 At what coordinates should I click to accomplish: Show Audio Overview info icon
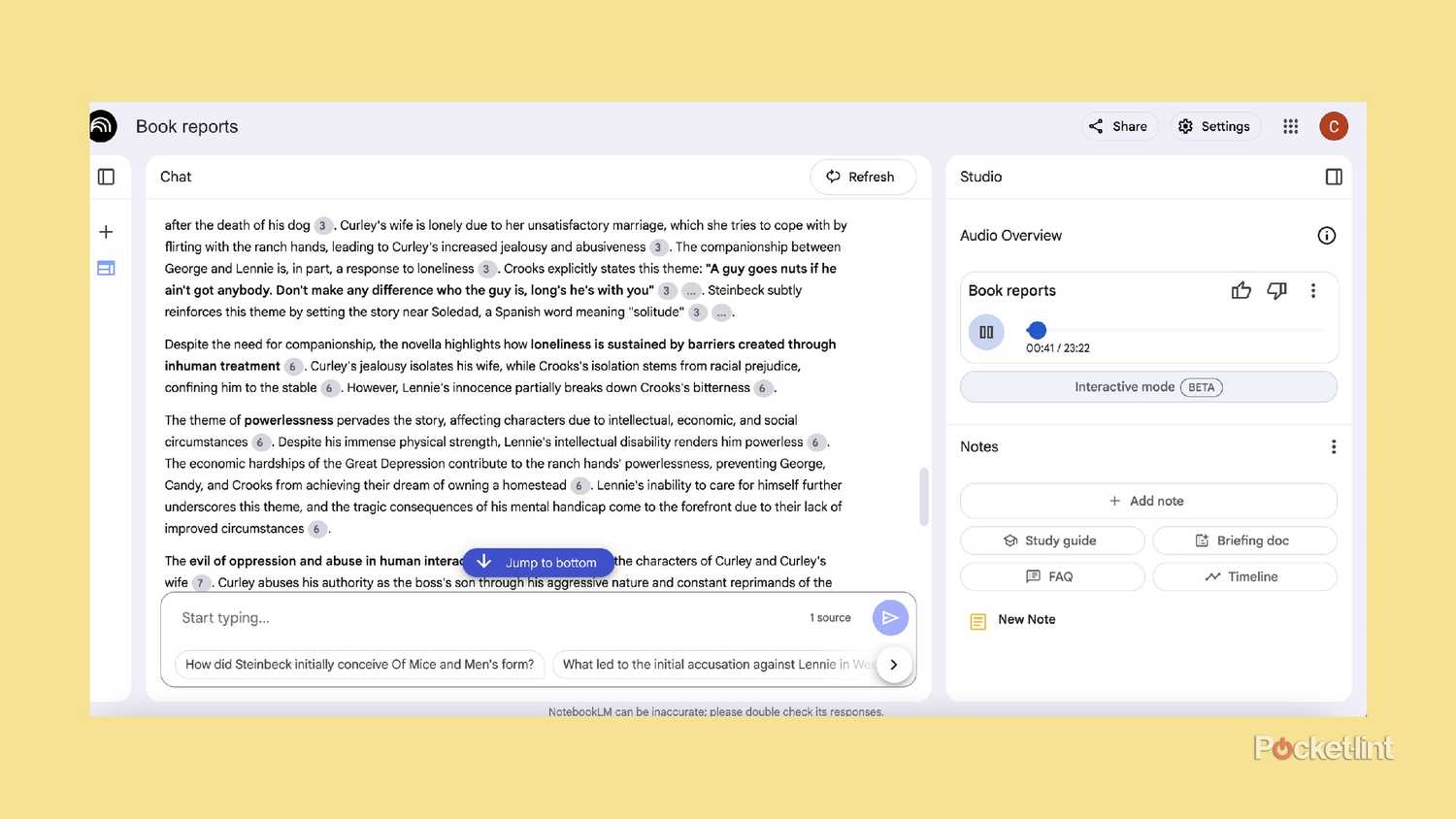point(1327,236)
